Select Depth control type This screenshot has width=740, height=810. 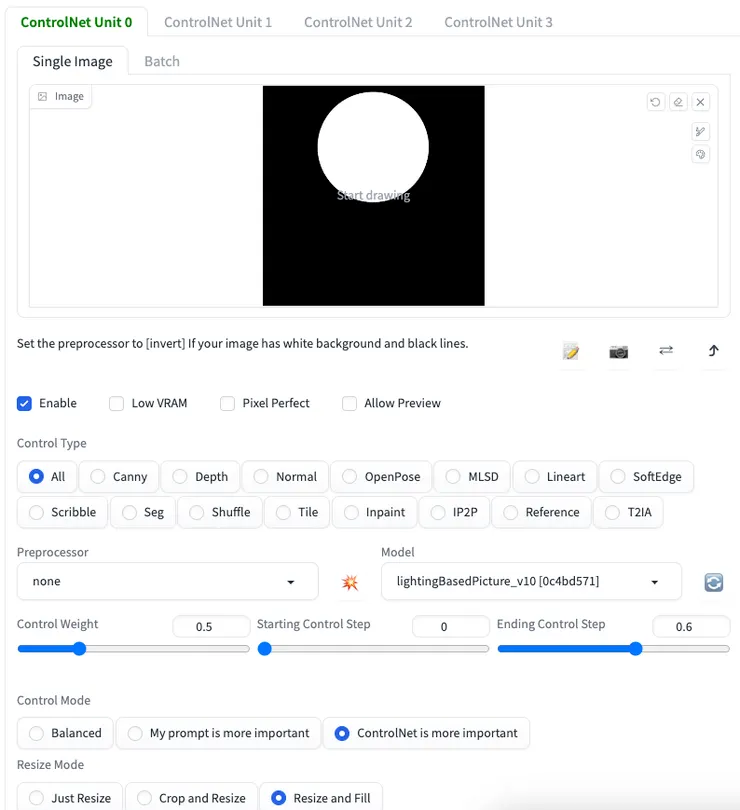point(201,476)
